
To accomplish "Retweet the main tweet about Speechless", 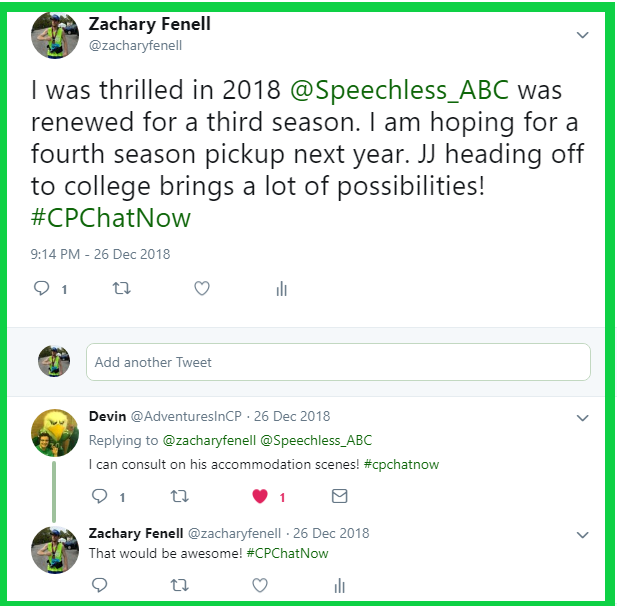I will [x=122, y=289].
